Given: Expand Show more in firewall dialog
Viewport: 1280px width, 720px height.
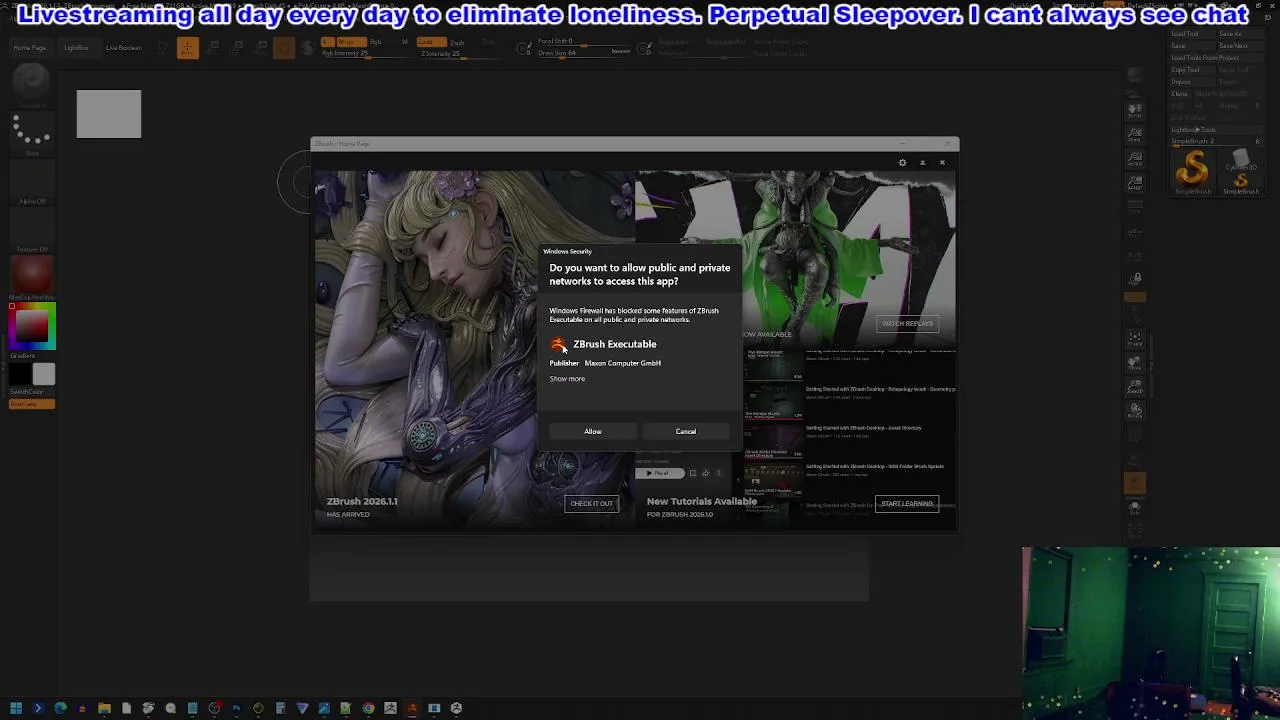Looking at the screenshot, I should point(567,379).
